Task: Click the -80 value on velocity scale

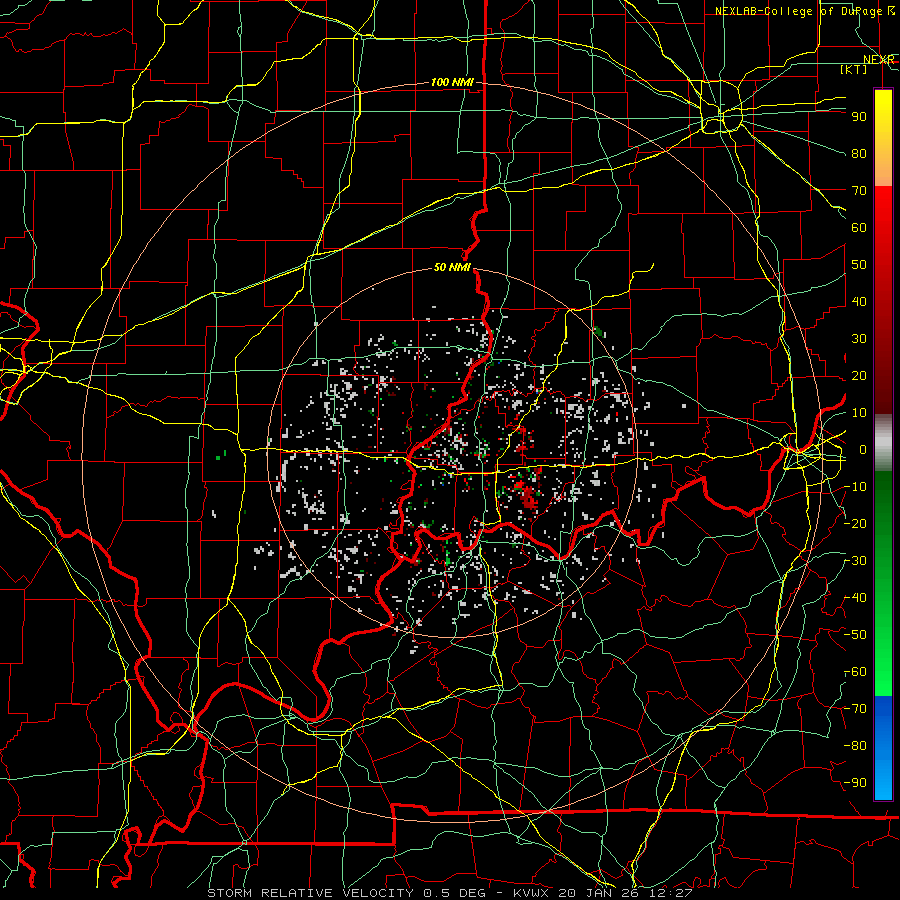Action: coord(856,746)
